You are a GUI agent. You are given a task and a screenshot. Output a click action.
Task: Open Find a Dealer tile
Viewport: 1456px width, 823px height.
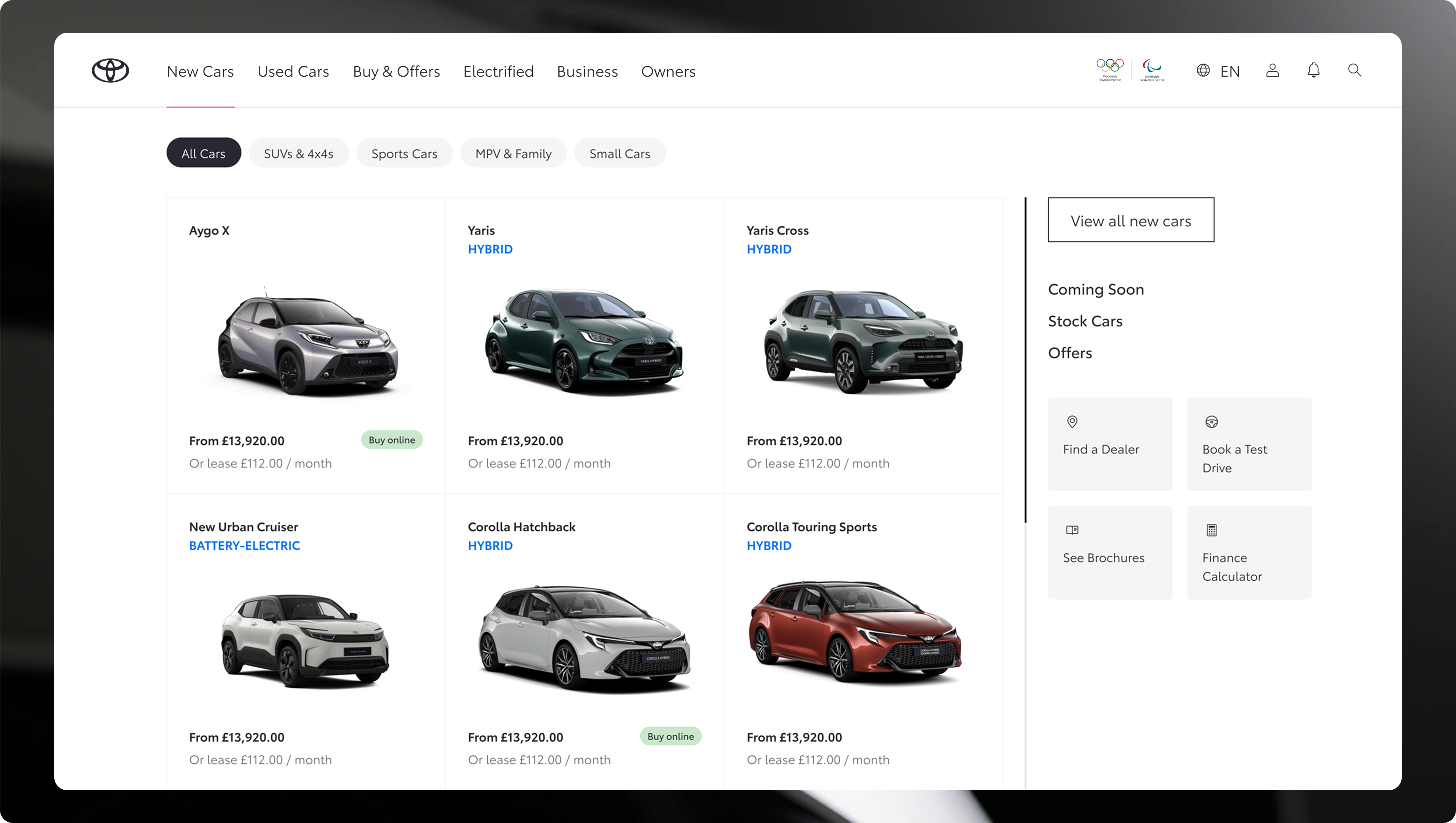coord(1109,444)
